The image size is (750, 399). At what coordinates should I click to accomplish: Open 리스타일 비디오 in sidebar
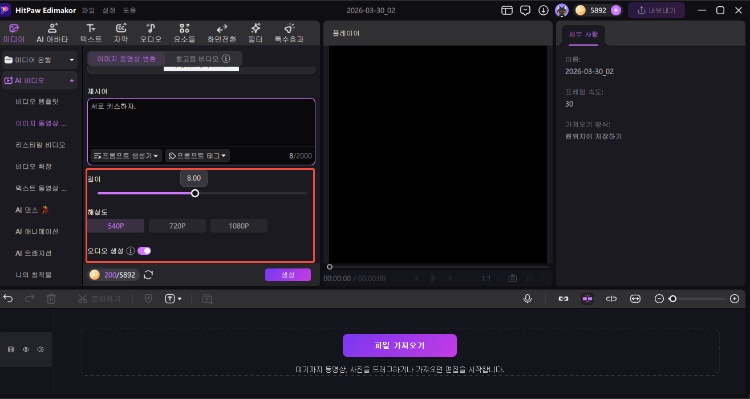(40, 144)
